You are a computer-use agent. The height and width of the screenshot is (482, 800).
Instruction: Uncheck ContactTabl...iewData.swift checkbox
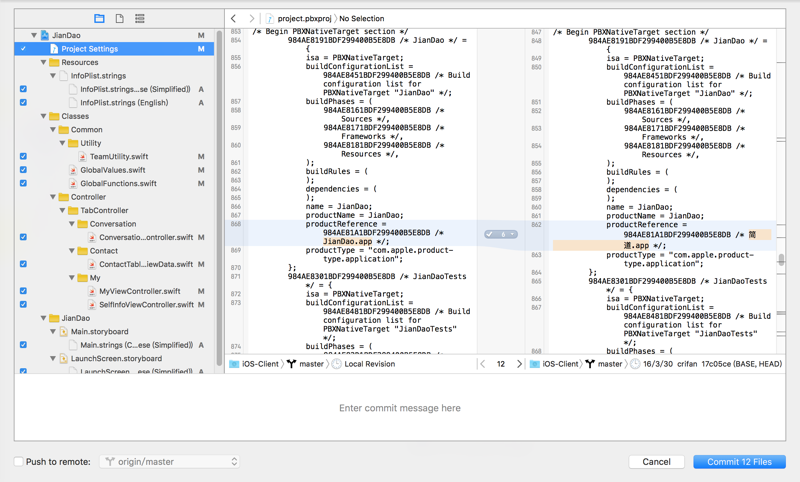[23, 264]
